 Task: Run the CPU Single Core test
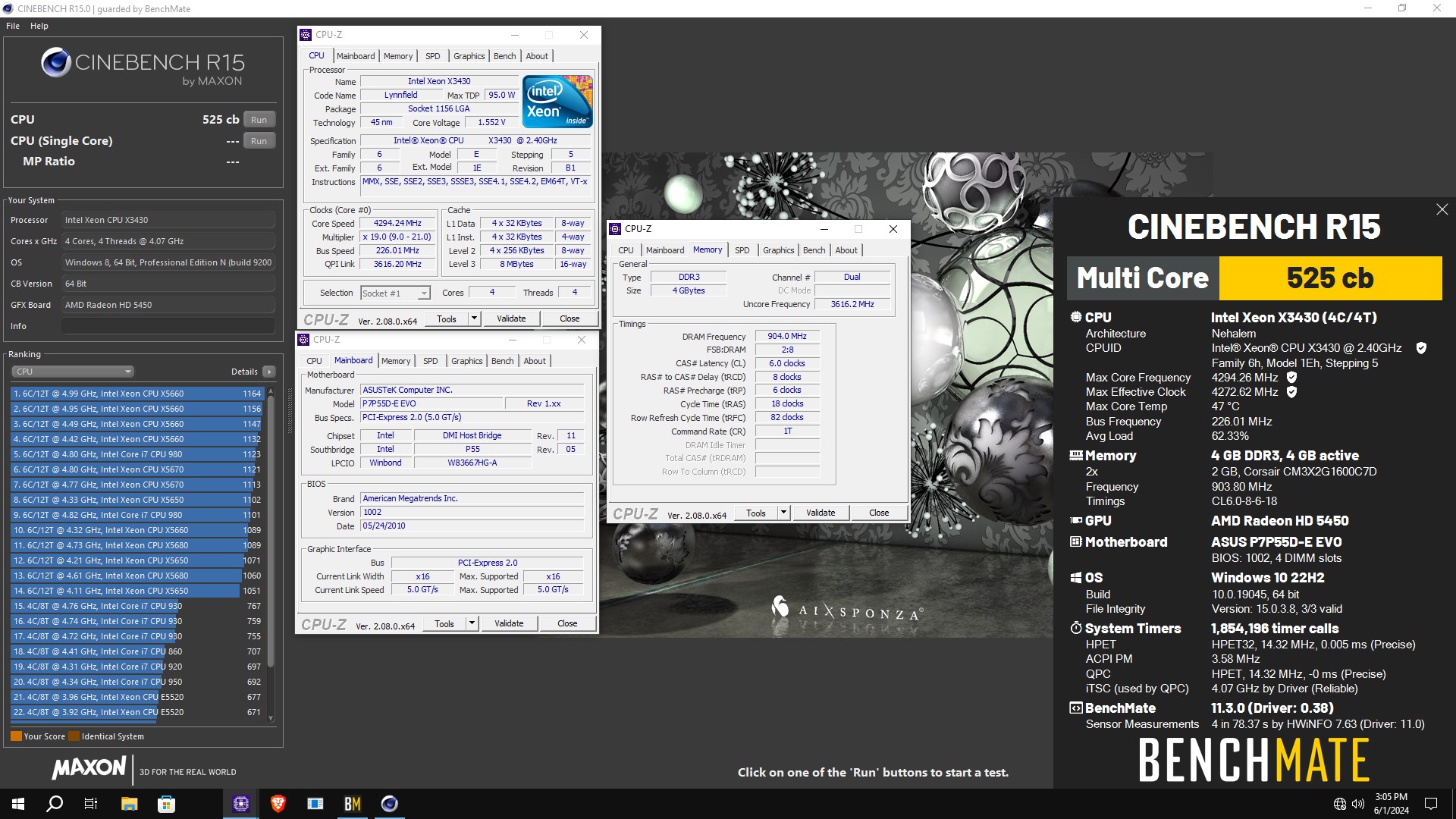259,141
